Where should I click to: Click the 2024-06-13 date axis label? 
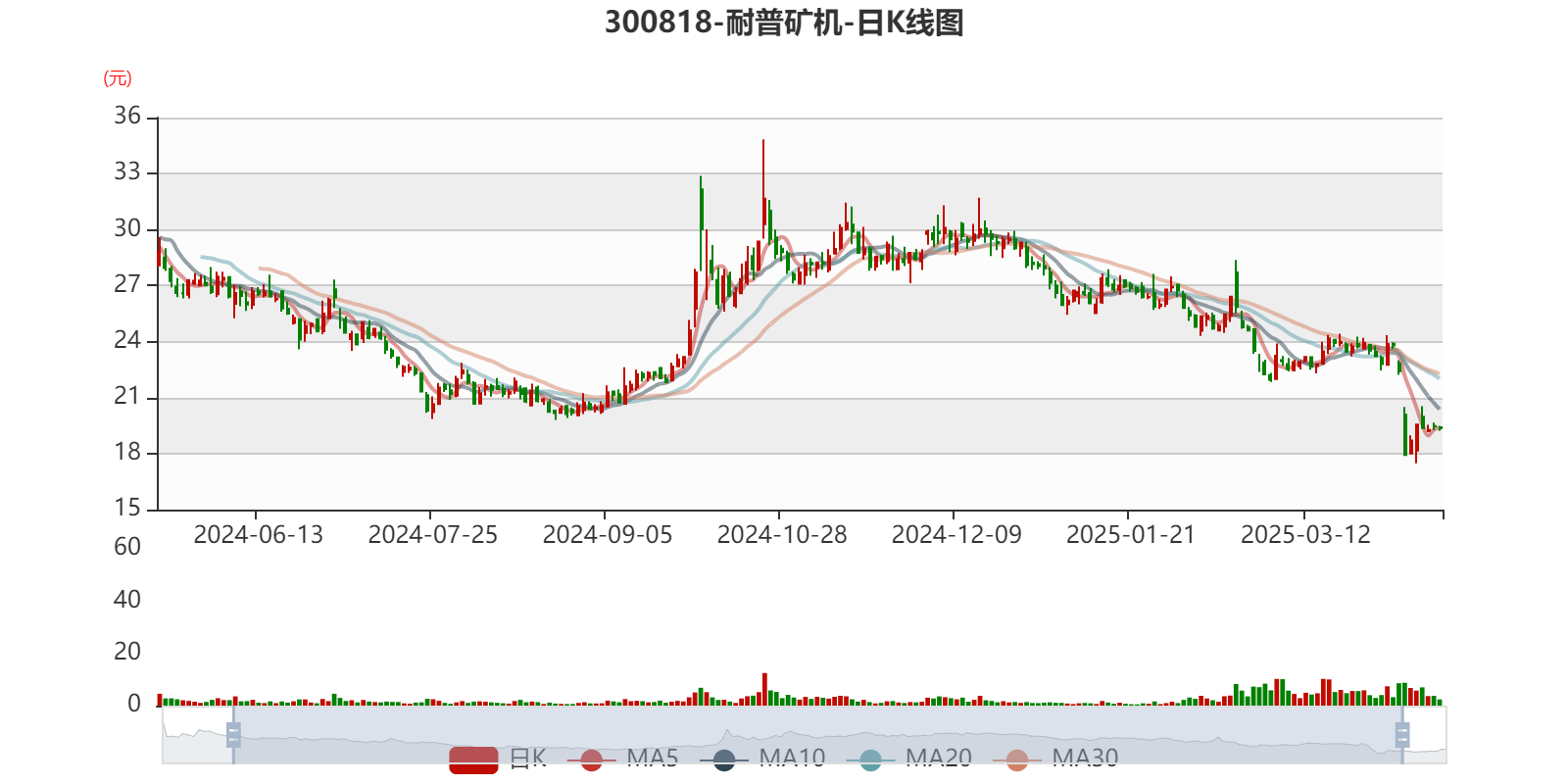(x=258, y=535)
